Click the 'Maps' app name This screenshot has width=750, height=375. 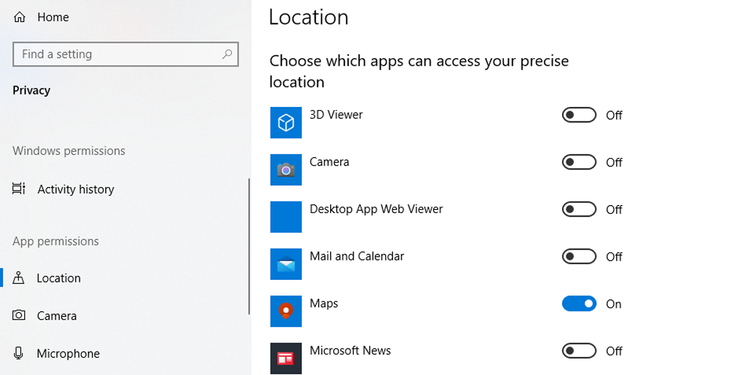(324, 304)
